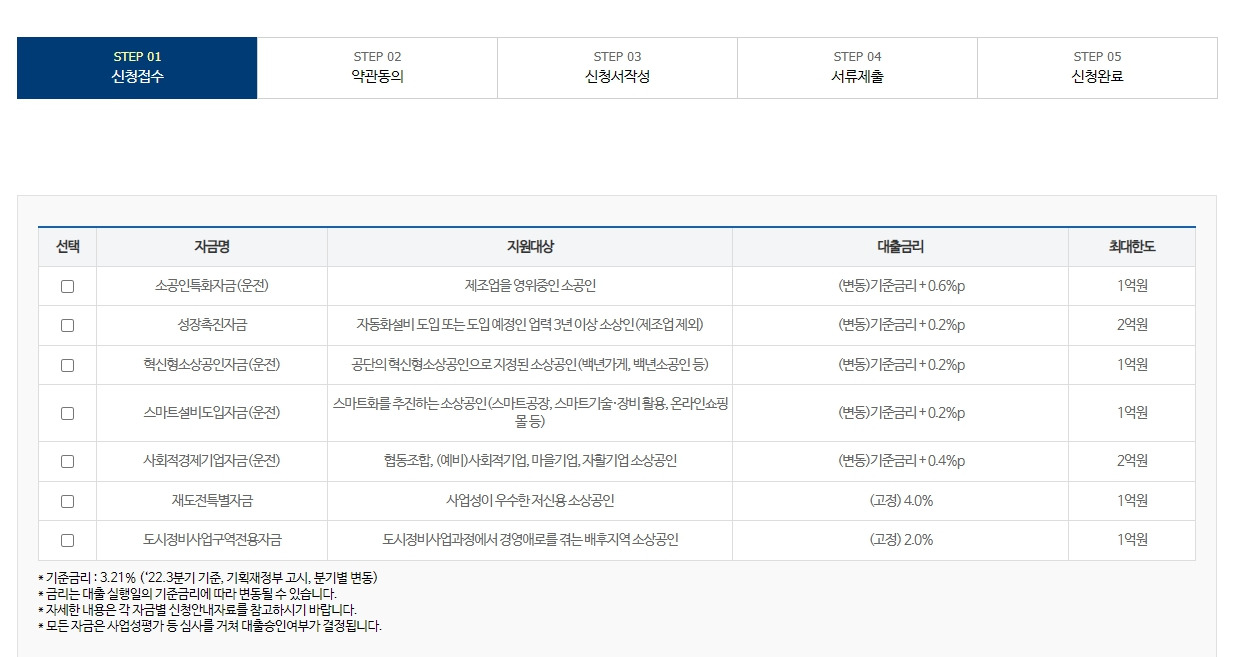The width and height of the screenshot is (1236, 657).
Task: Click the 대출금리 column header
Action: tap(900, 247)
